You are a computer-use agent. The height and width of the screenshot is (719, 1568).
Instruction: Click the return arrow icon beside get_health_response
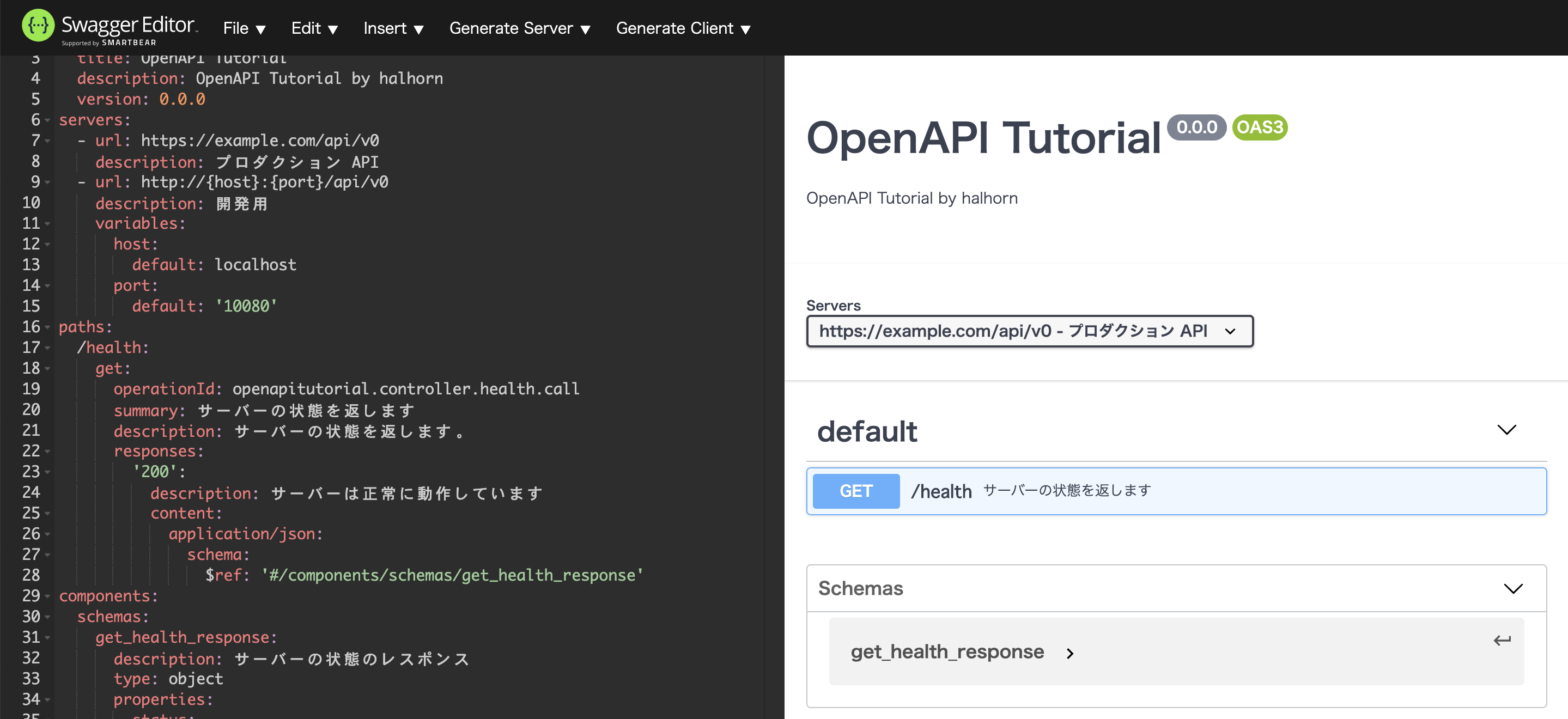[x=1501, y=640]
